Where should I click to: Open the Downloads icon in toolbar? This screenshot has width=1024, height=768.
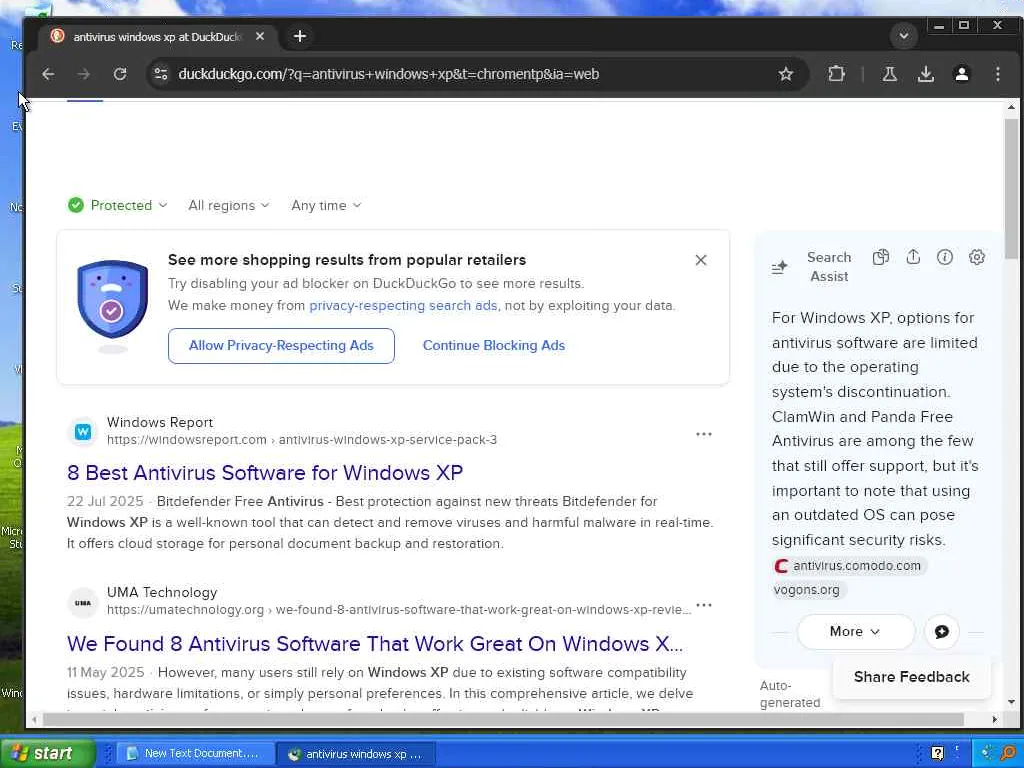(x=925, y=74)
